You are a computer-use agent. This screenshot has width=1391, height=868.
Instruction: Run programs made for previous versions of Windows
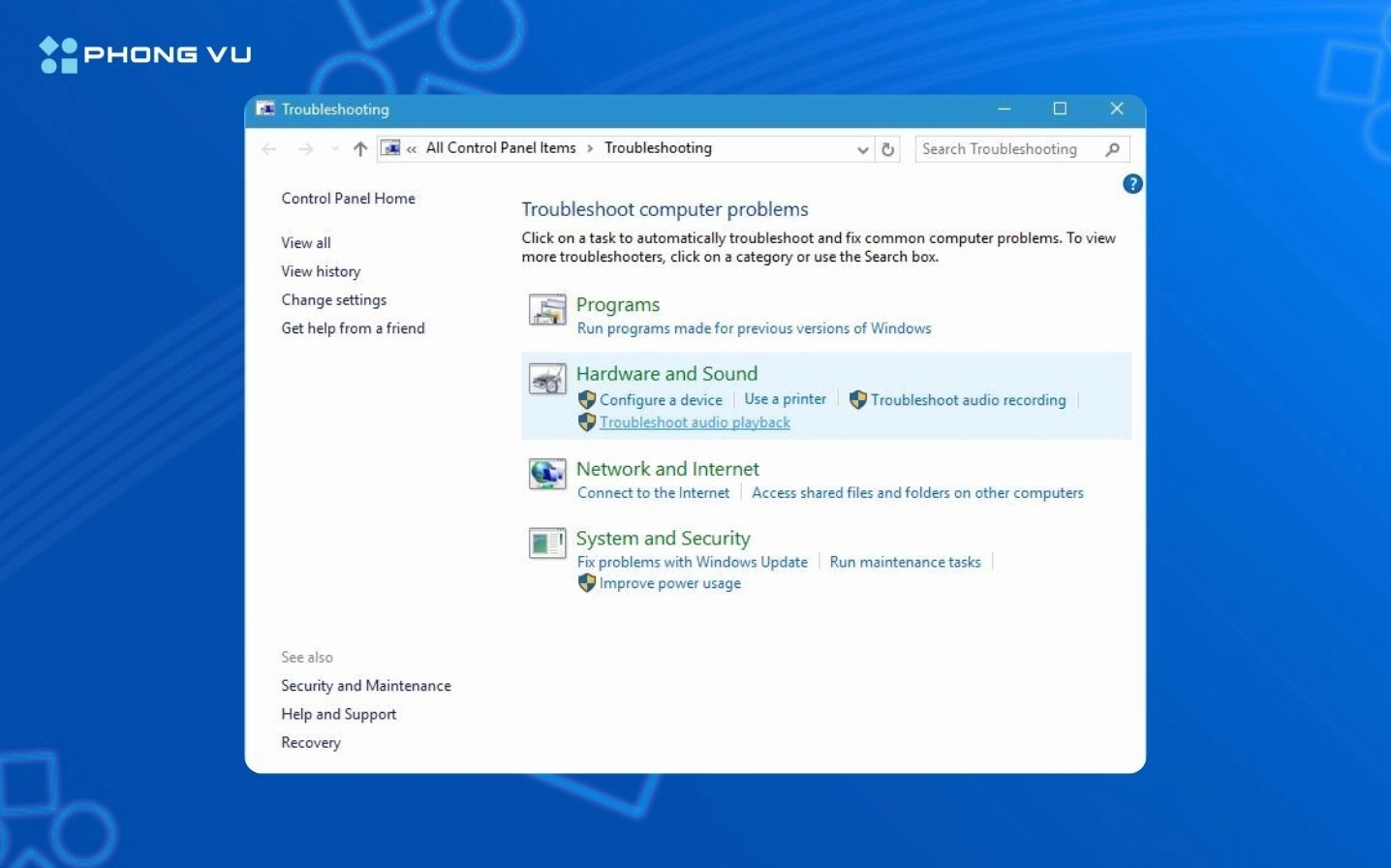755,328
